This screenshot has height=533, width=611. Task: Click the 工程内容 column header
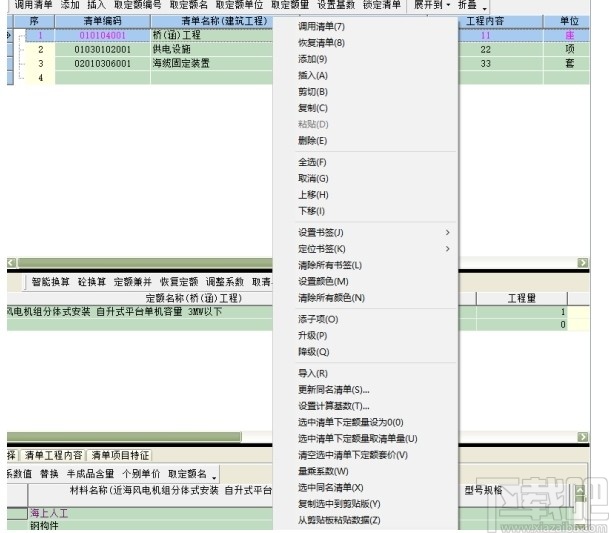(x=485, y=21)
